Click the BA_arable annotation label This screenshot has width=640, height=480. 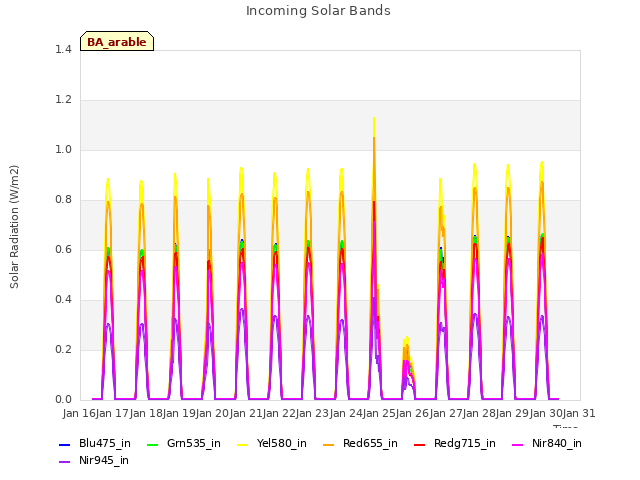pyautogui.click(x=117, y=42)
